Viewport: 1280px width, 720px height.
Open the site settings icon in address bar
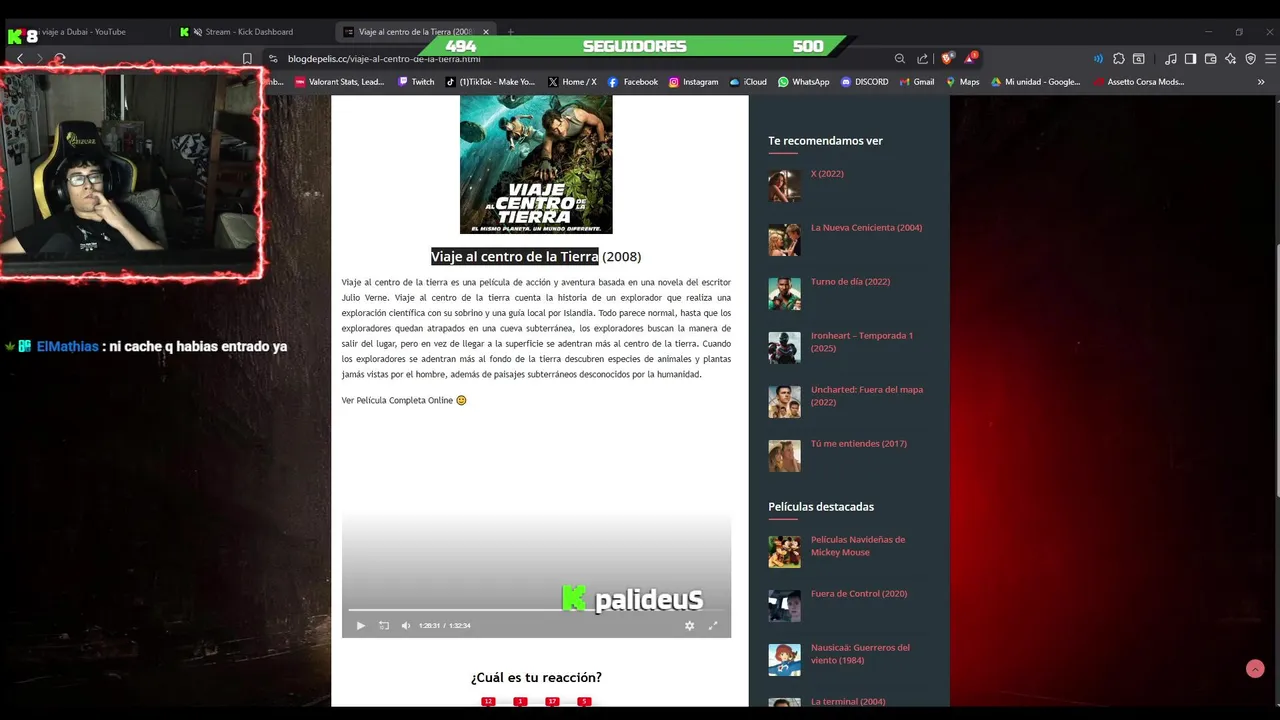[273, 59]
